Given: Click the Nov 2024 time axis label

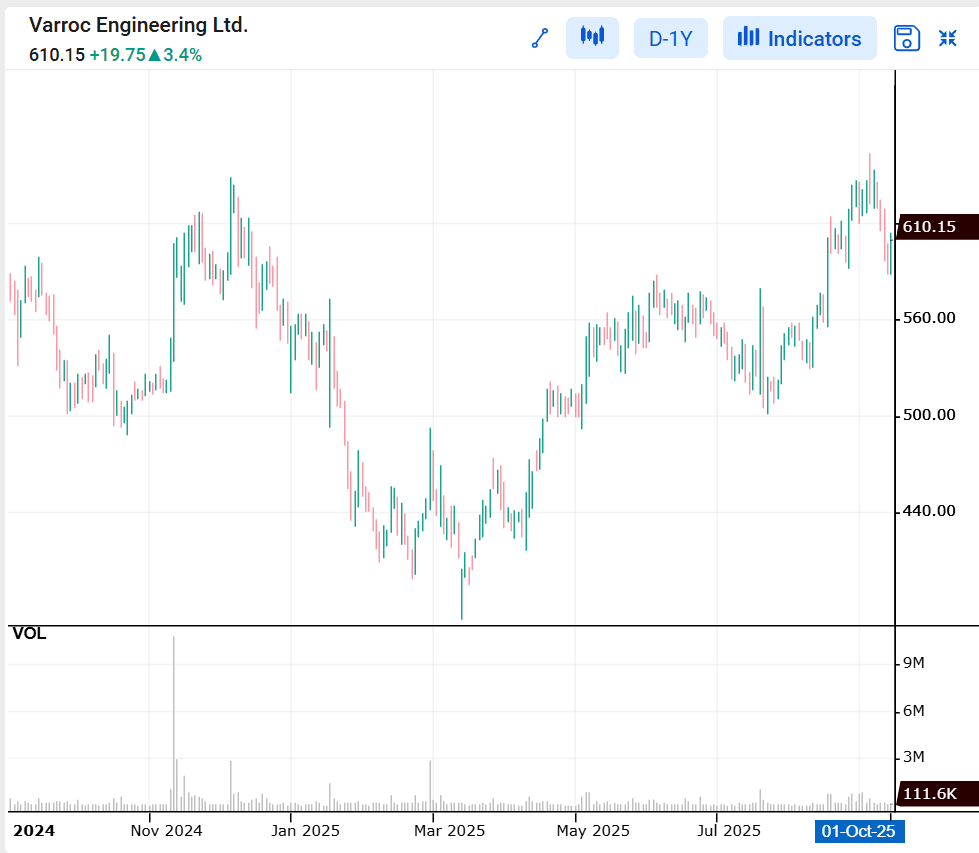Looking at the screenshot, I should [x=166, y=831].
